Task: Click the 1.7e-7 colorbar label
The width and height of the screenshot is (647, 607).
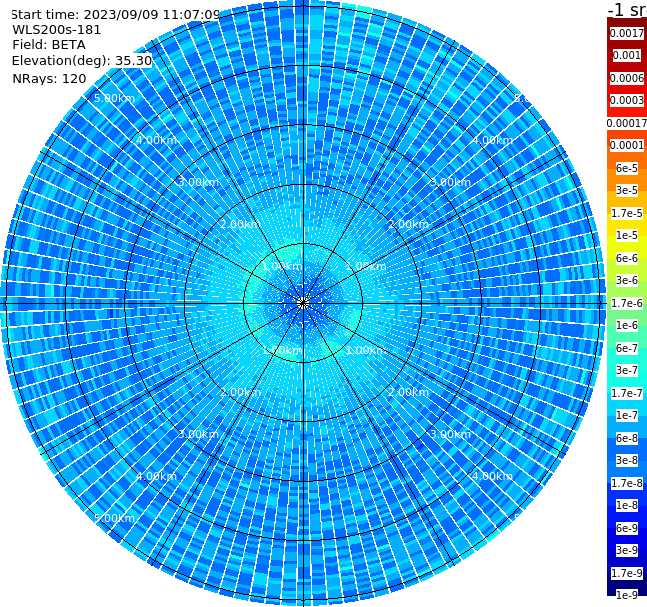Action: click(x=627, y=393)
